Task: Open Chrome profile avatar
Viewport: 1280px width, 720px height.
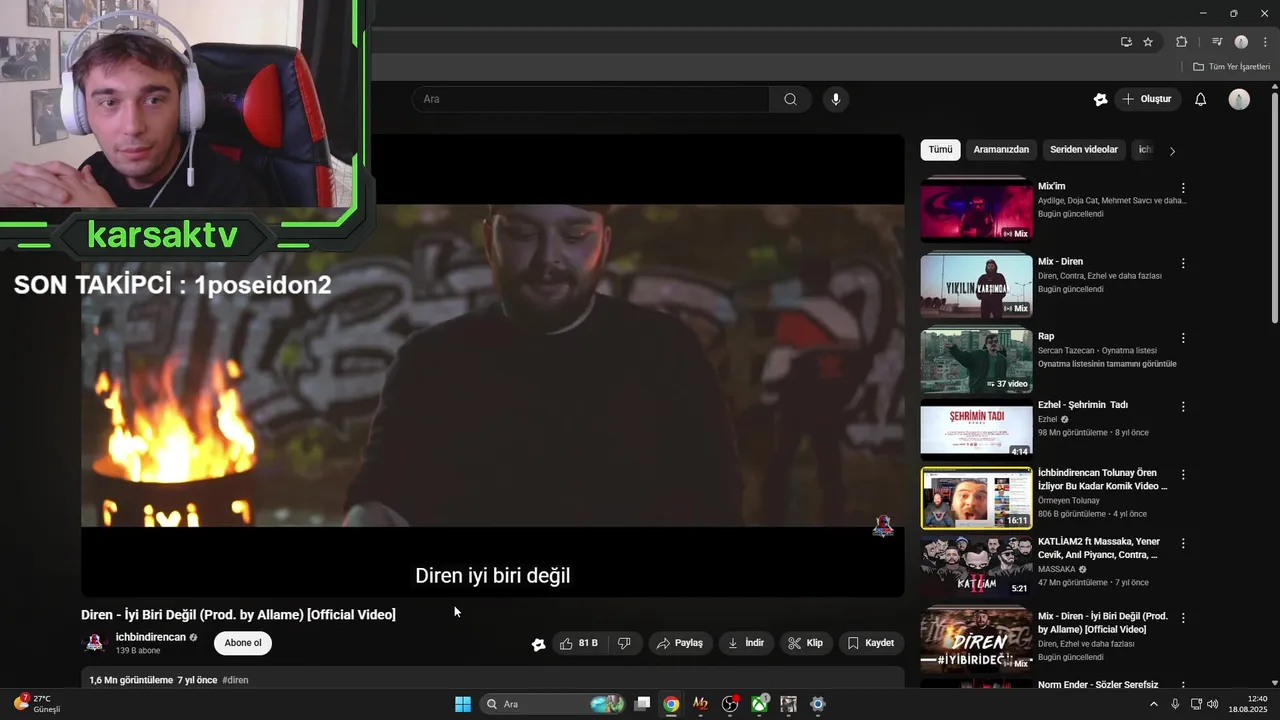Action: click(x=1241, y=42)
